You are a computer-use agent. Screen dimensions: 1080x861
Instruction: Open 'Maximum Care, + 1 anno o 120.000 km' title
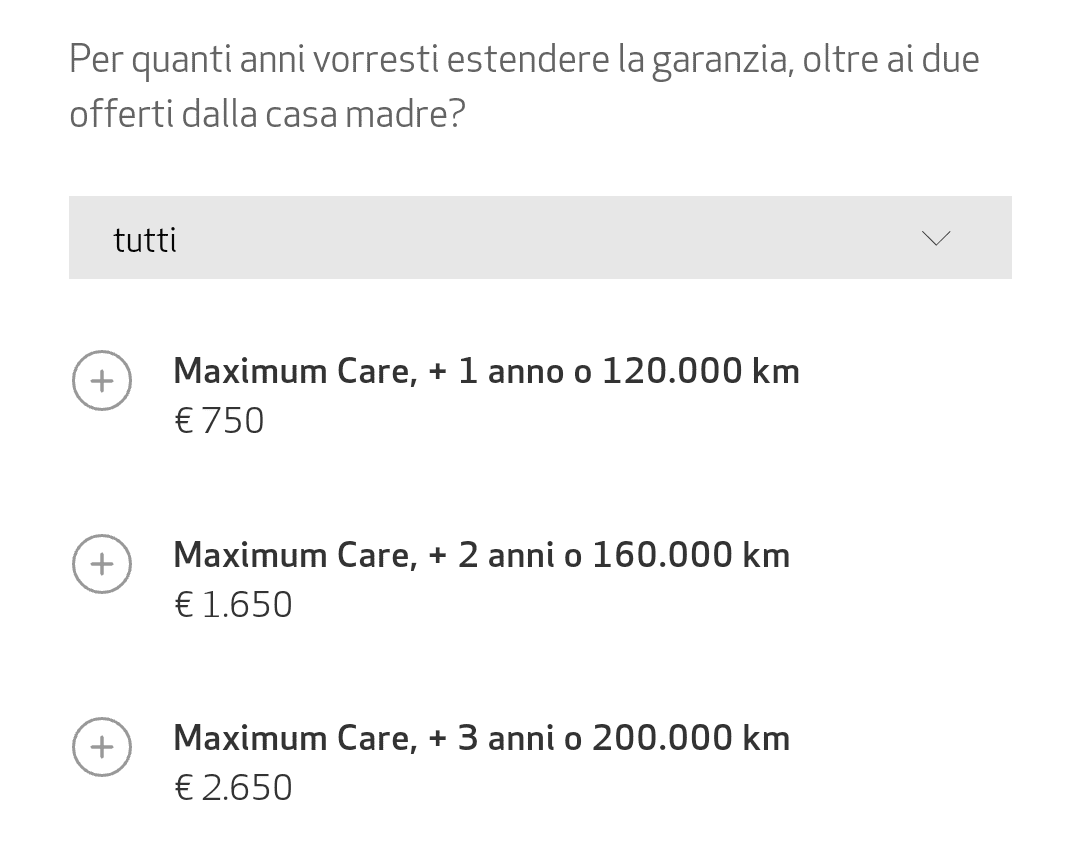[486, 371]
